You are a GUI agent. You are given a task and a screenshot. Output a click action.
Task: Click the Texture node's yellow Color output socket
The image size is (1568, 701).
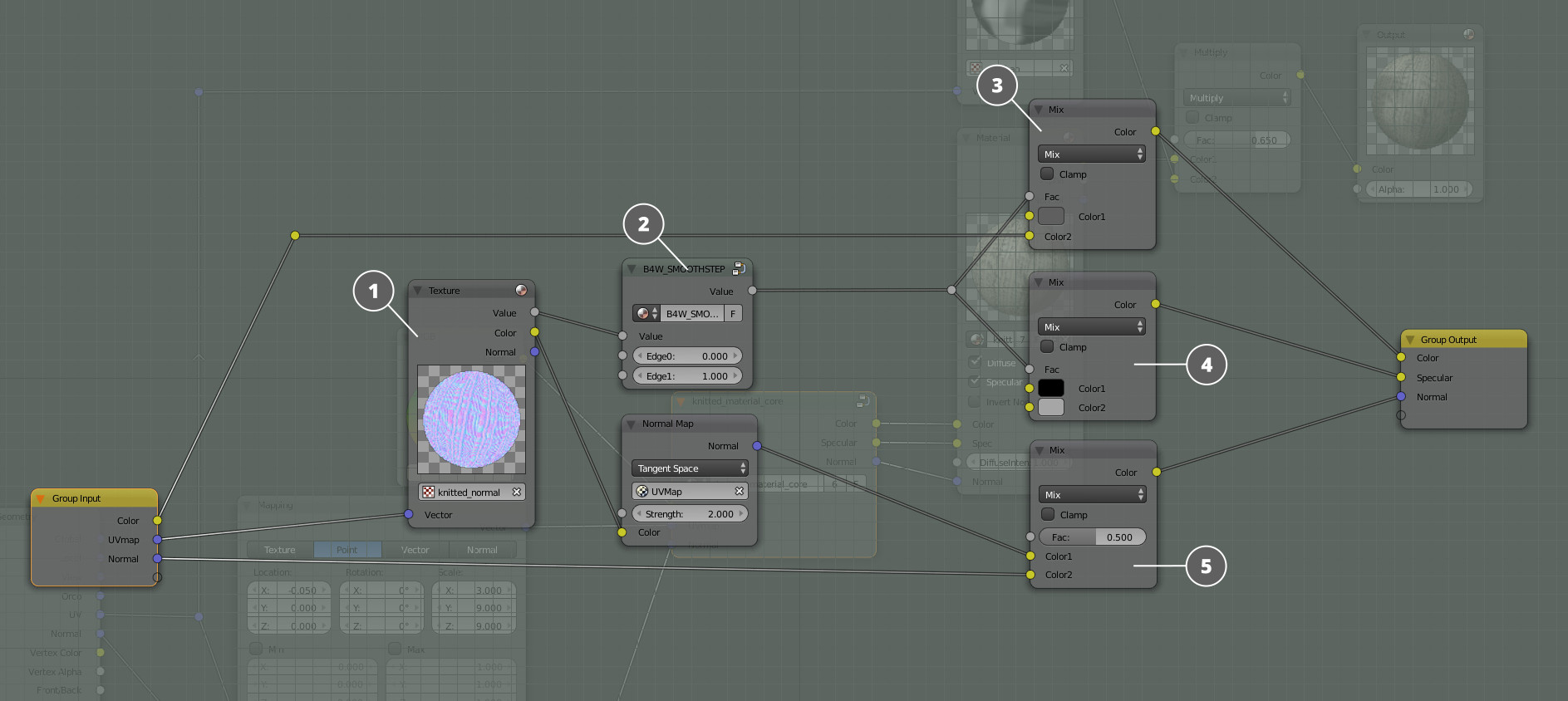coord(534,332)
